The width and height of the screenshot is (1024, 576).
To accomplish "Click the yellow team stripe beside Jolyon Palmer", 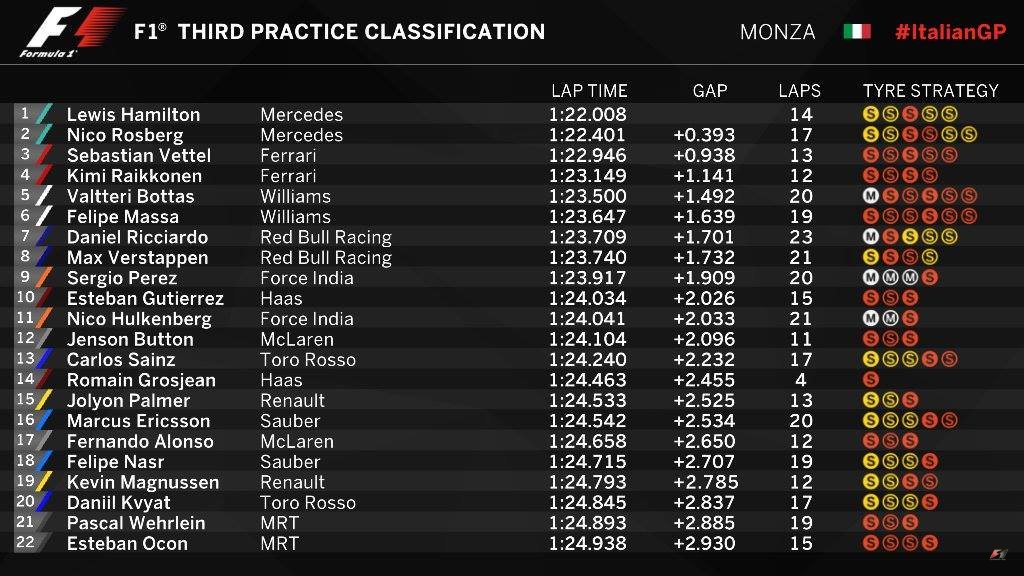I will coord(43,400).
